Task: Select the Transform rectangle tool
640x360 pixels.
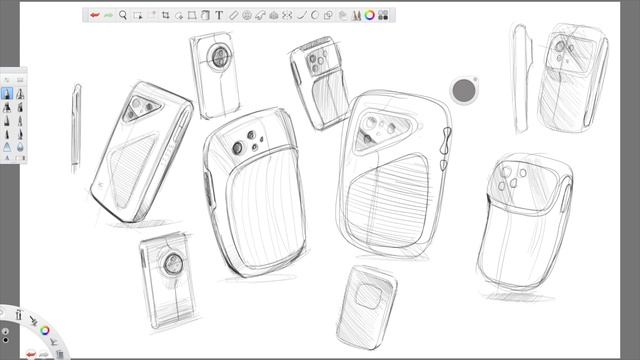Action: point(192,16)
